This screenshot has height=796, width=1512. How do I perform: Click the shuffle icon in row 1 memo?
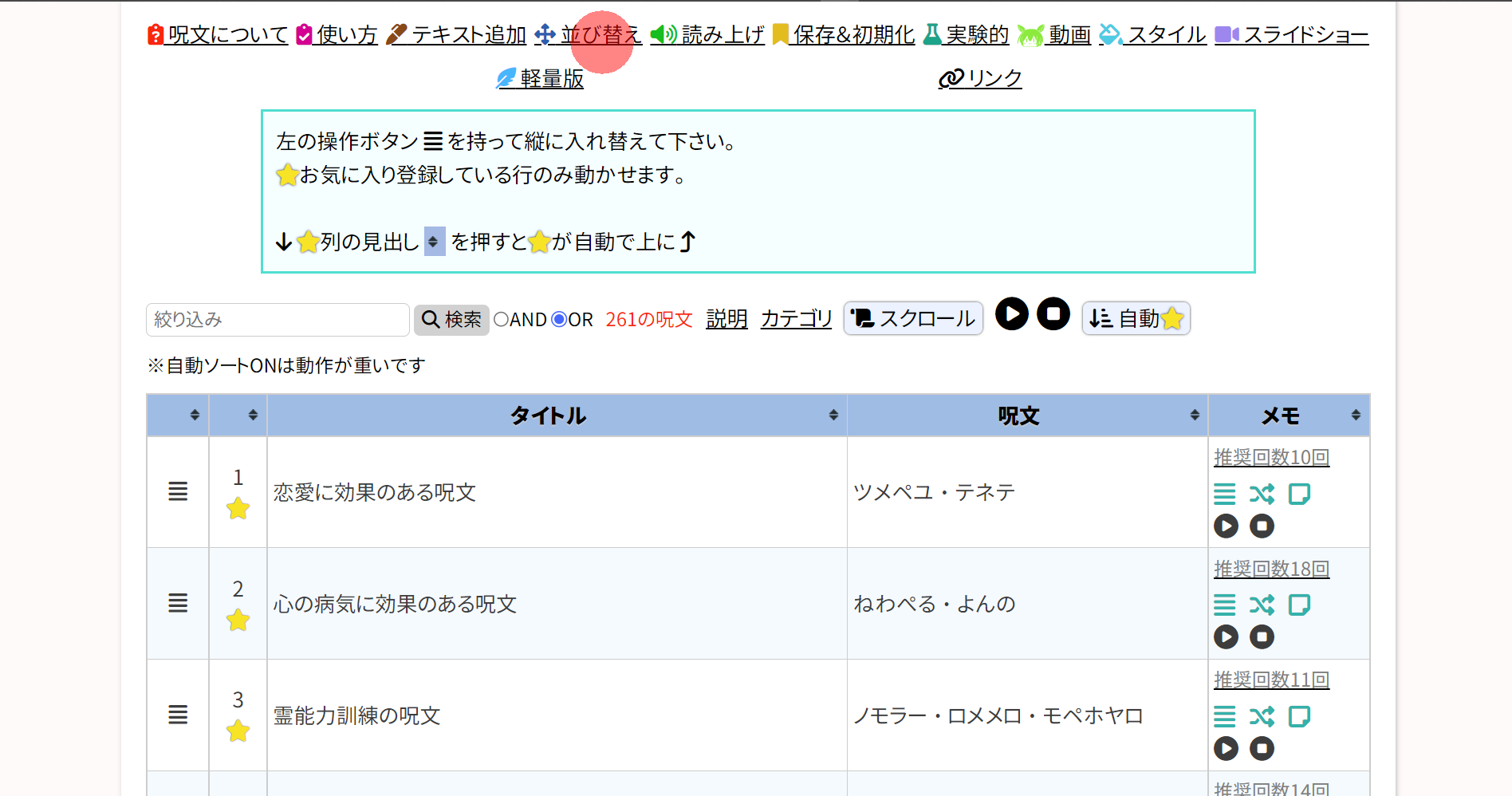pyautogui.click(x=1262, y=495)
